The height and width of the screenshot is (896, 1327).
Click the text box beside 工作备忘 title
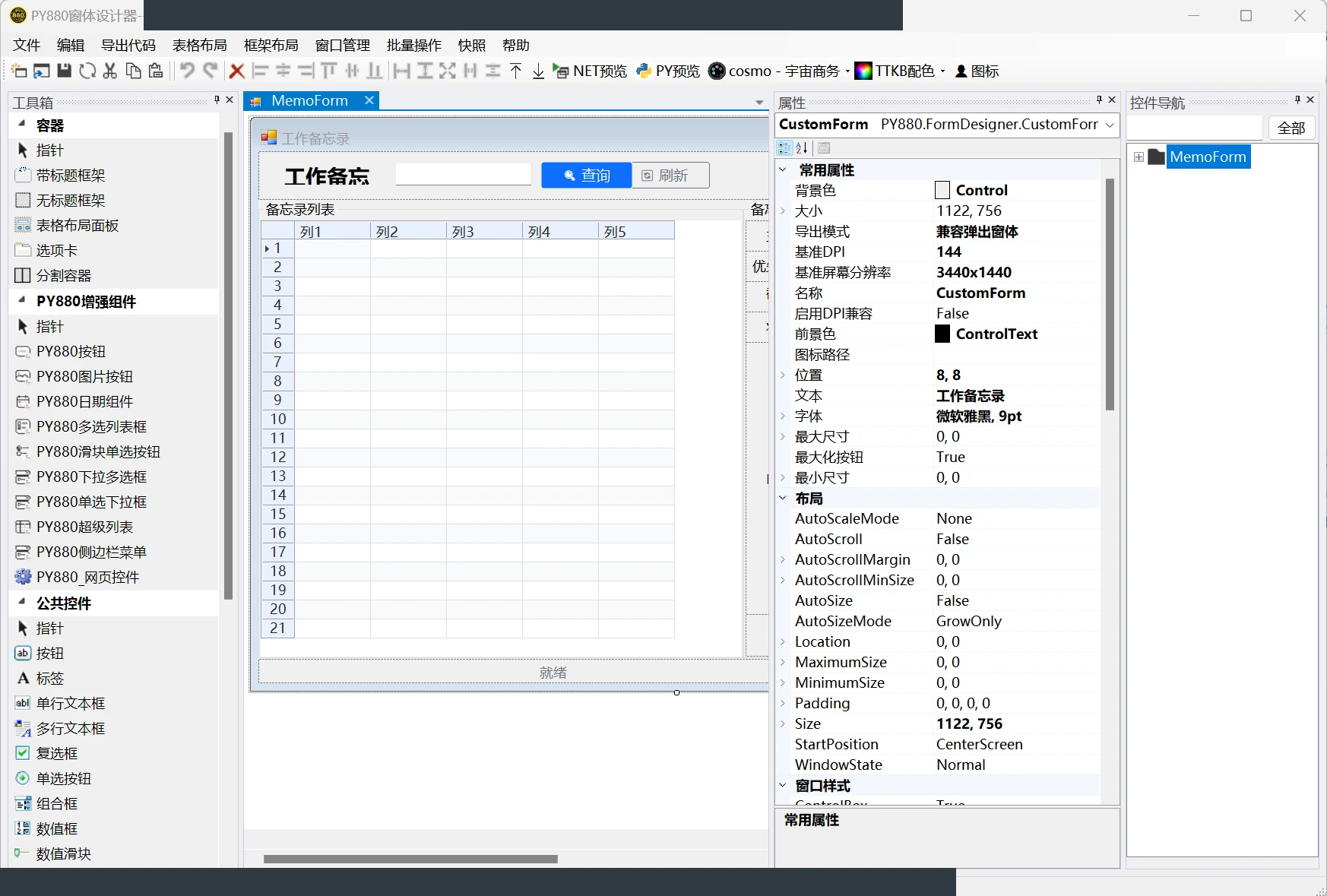coord(464,175)
